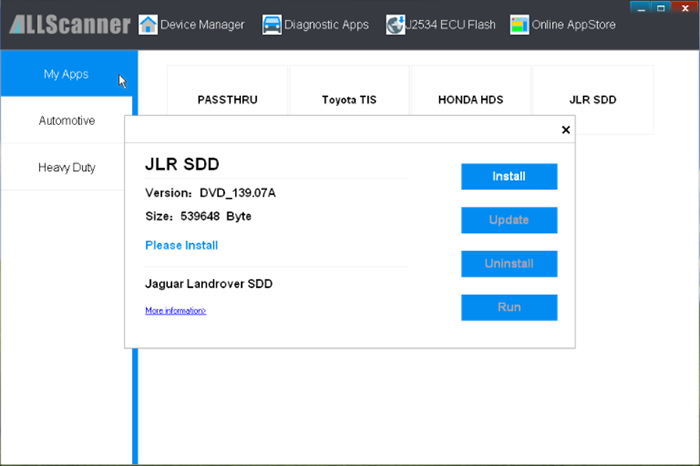This screenshot has height=466, width=700.
Task: Close the JLR SDD dialog
Action: [566, 129]
